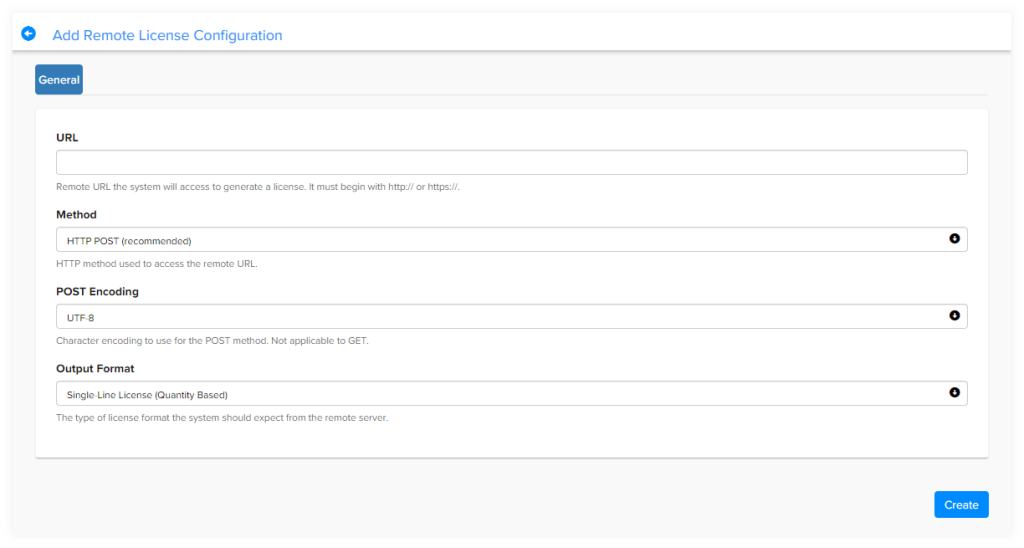Click the Create button
The image size is (1024, 548).
coord(961,505)
